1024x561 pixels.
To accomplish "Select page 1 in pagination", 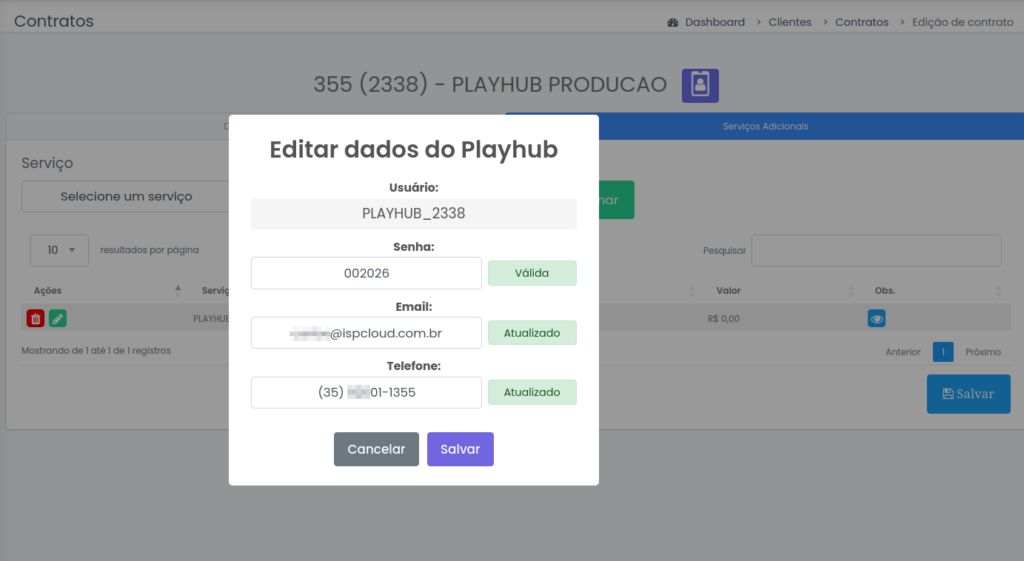I will (x=943, y=352).
